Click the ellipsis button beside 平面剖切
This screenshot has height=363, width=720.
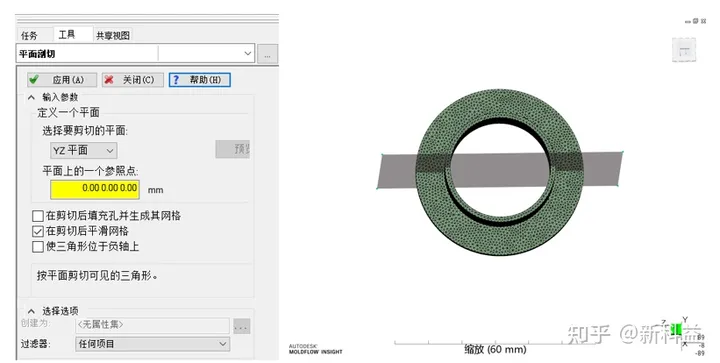tap(267, 54)
